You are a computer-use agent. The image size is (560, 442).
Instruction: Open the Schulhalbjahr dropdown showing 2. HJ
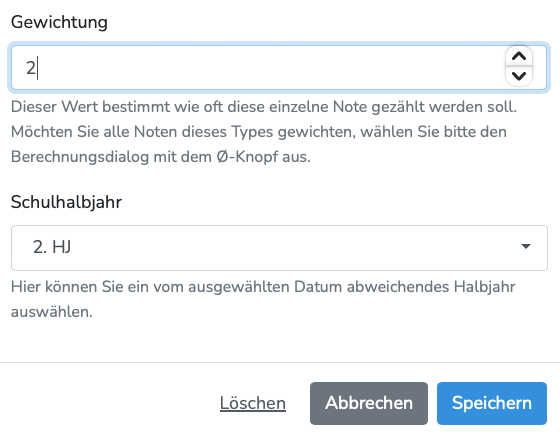[279, 247]
